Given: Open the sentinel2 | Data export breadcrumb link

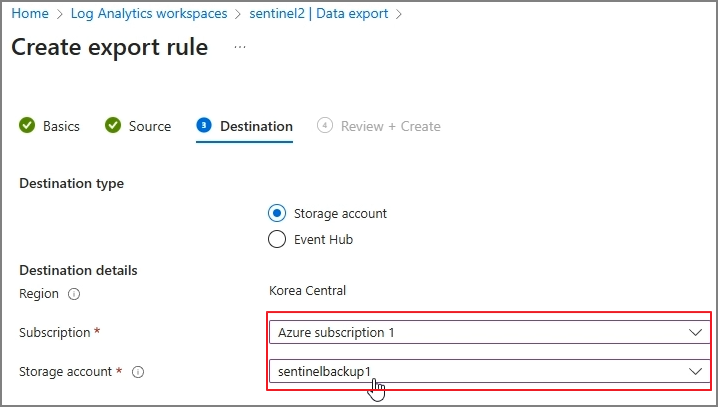Looking at the screenshot, I should pos(319,14).
